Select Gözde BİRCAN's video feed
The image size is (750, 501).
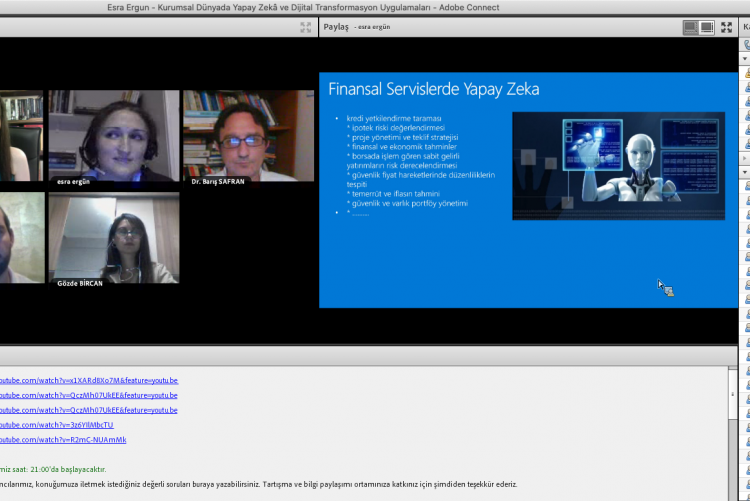(x=114, y=239)
